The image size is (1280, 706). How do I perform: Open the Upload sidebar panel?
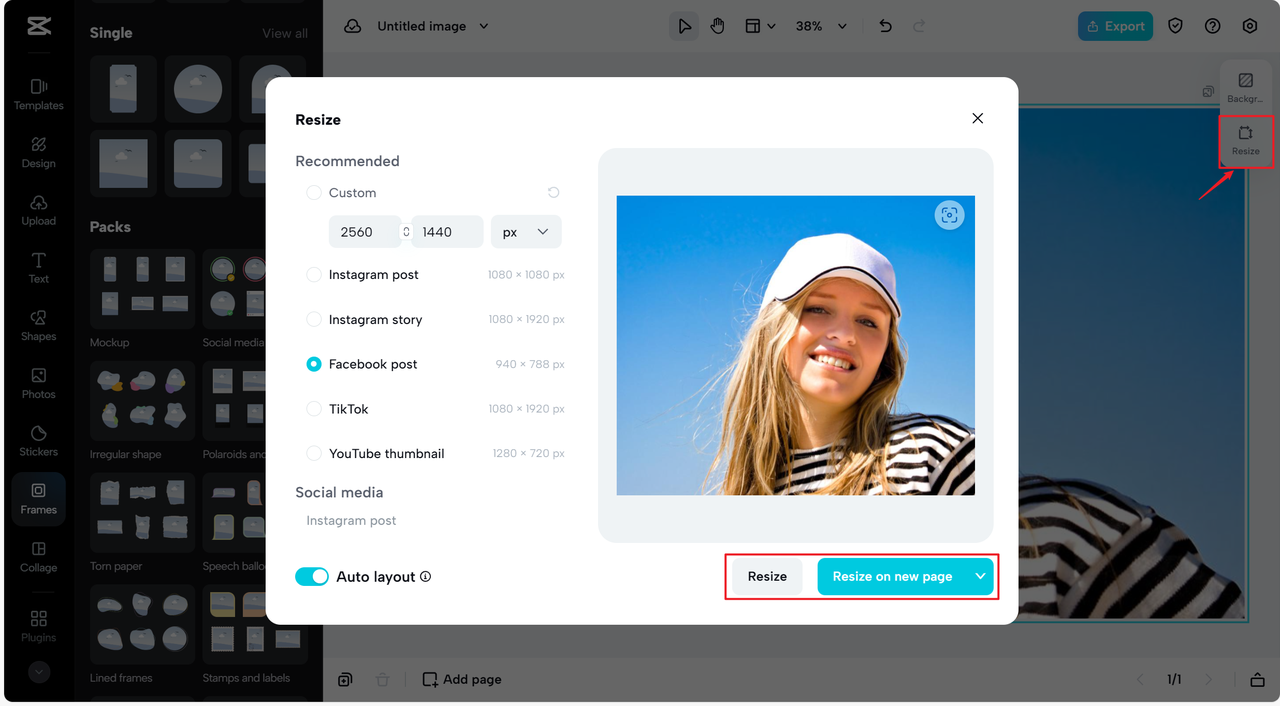(x=39, y=210)
